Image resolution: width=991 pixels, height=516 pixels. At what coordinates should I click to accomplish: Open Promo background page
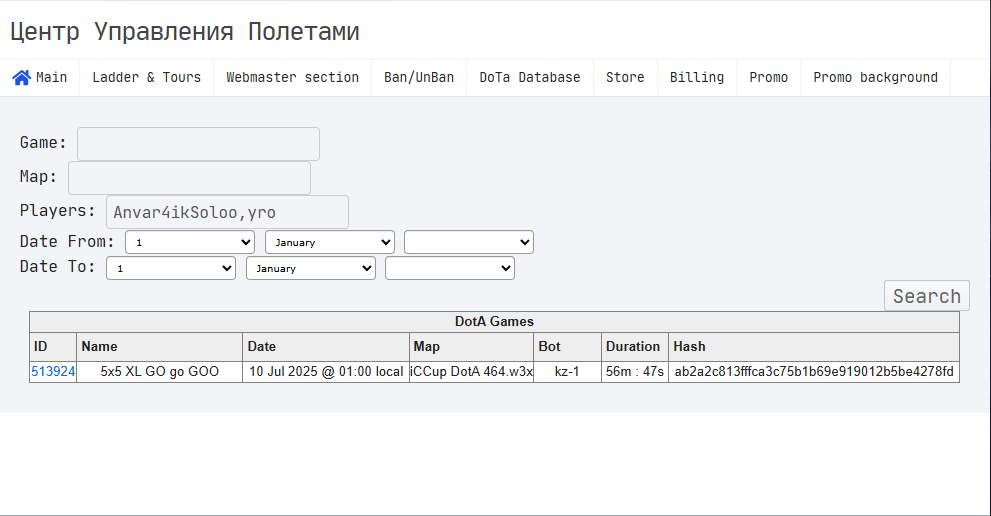(875, 78)
